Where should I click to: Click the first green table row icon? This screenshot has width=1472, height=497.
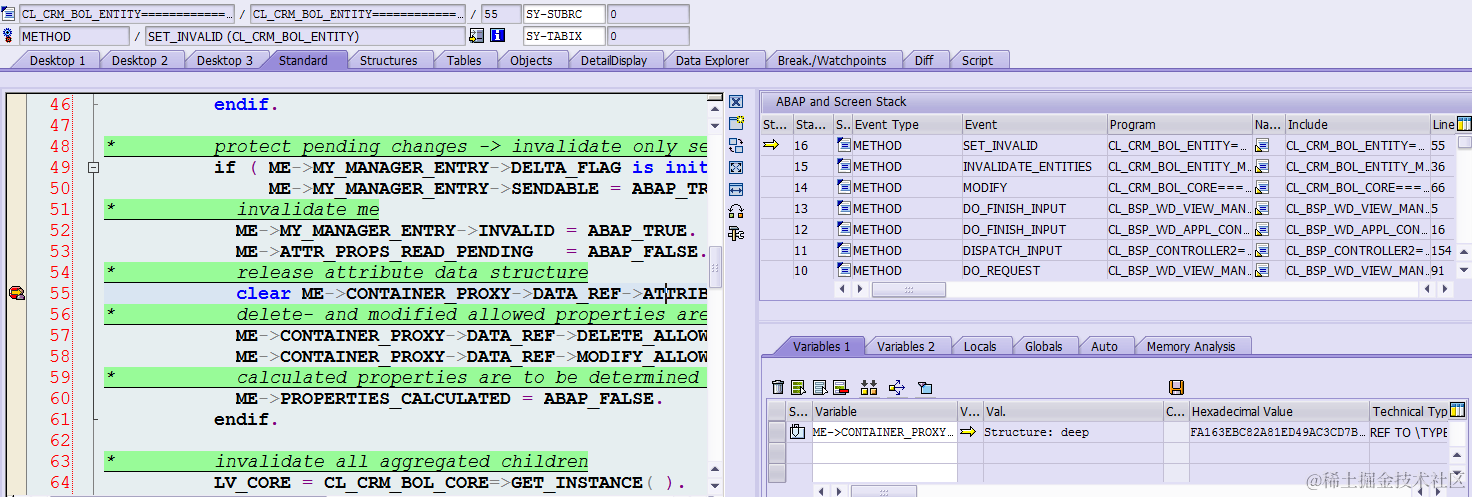798,387
